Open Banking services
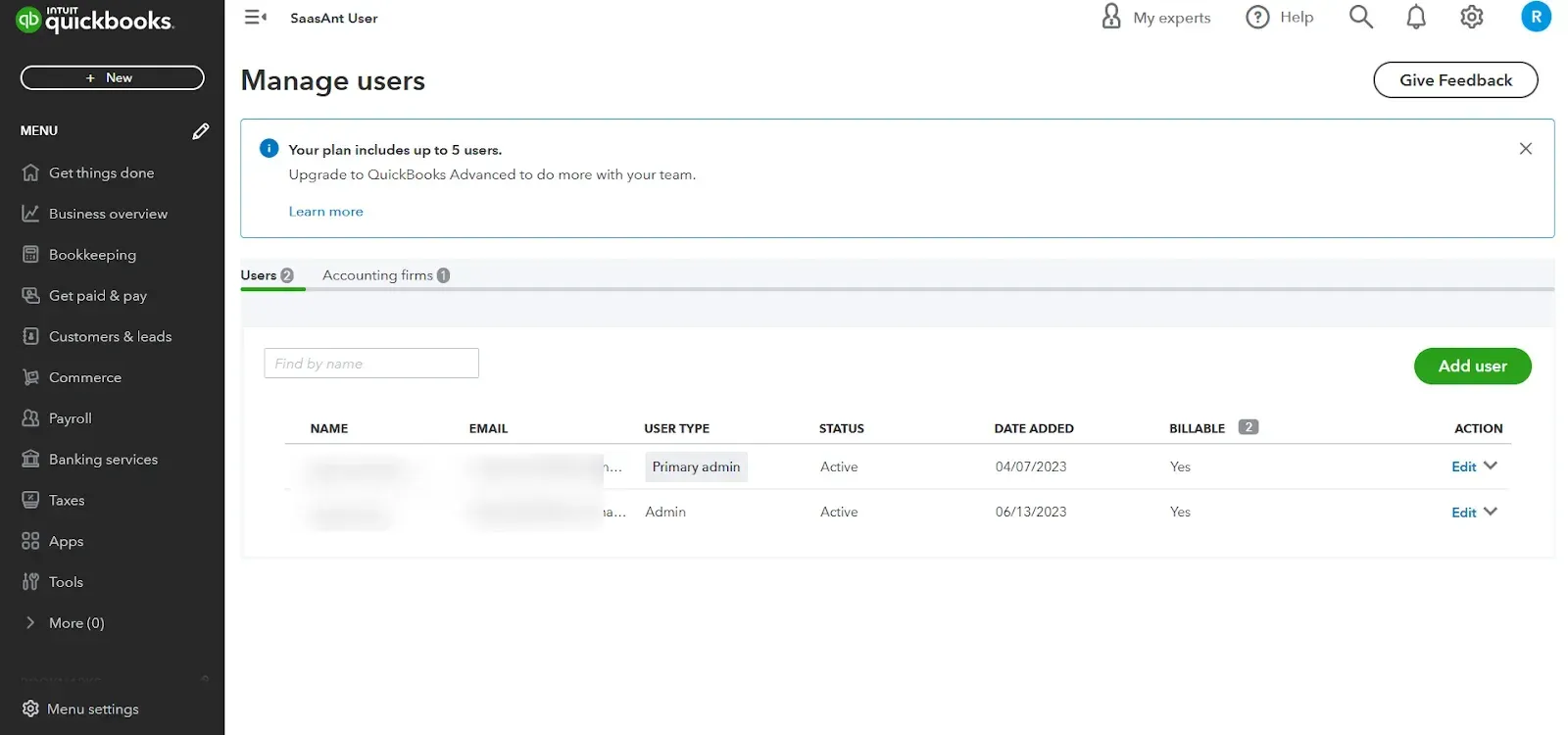This screenshot has height=735, width=1568. pos(103,460)
